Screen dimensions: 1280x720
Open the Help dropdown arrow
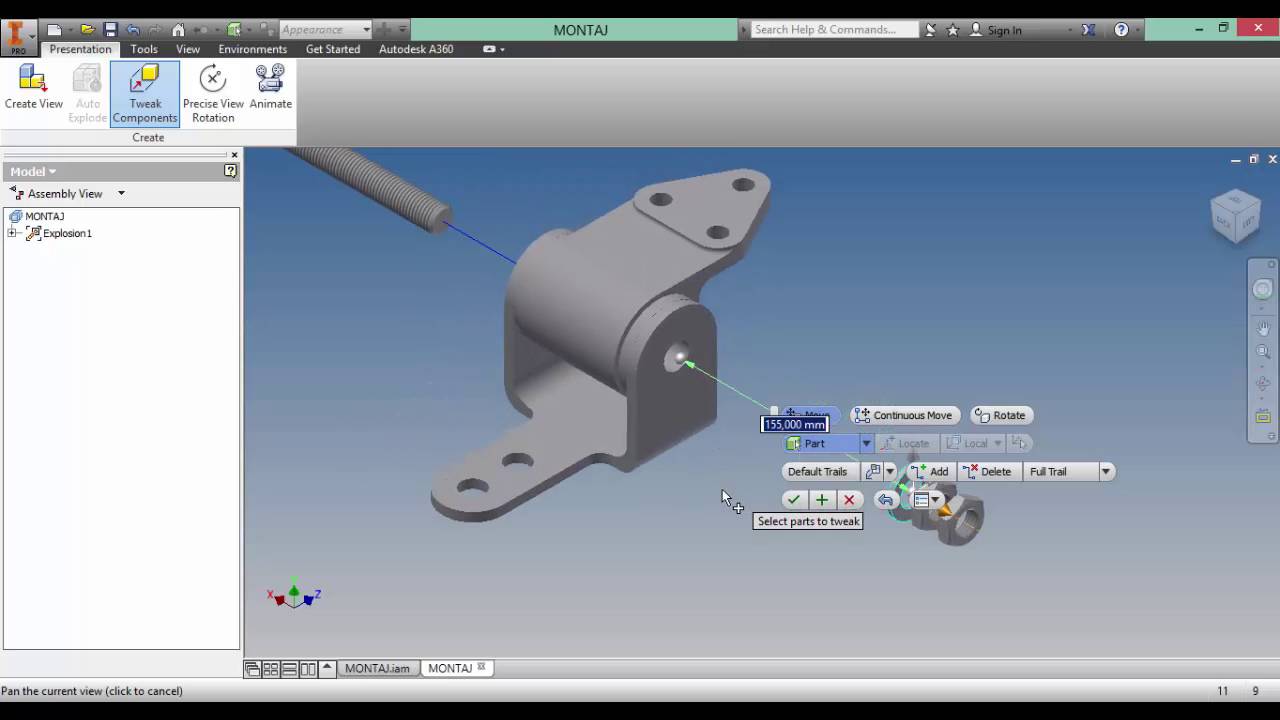[1138, 30]
